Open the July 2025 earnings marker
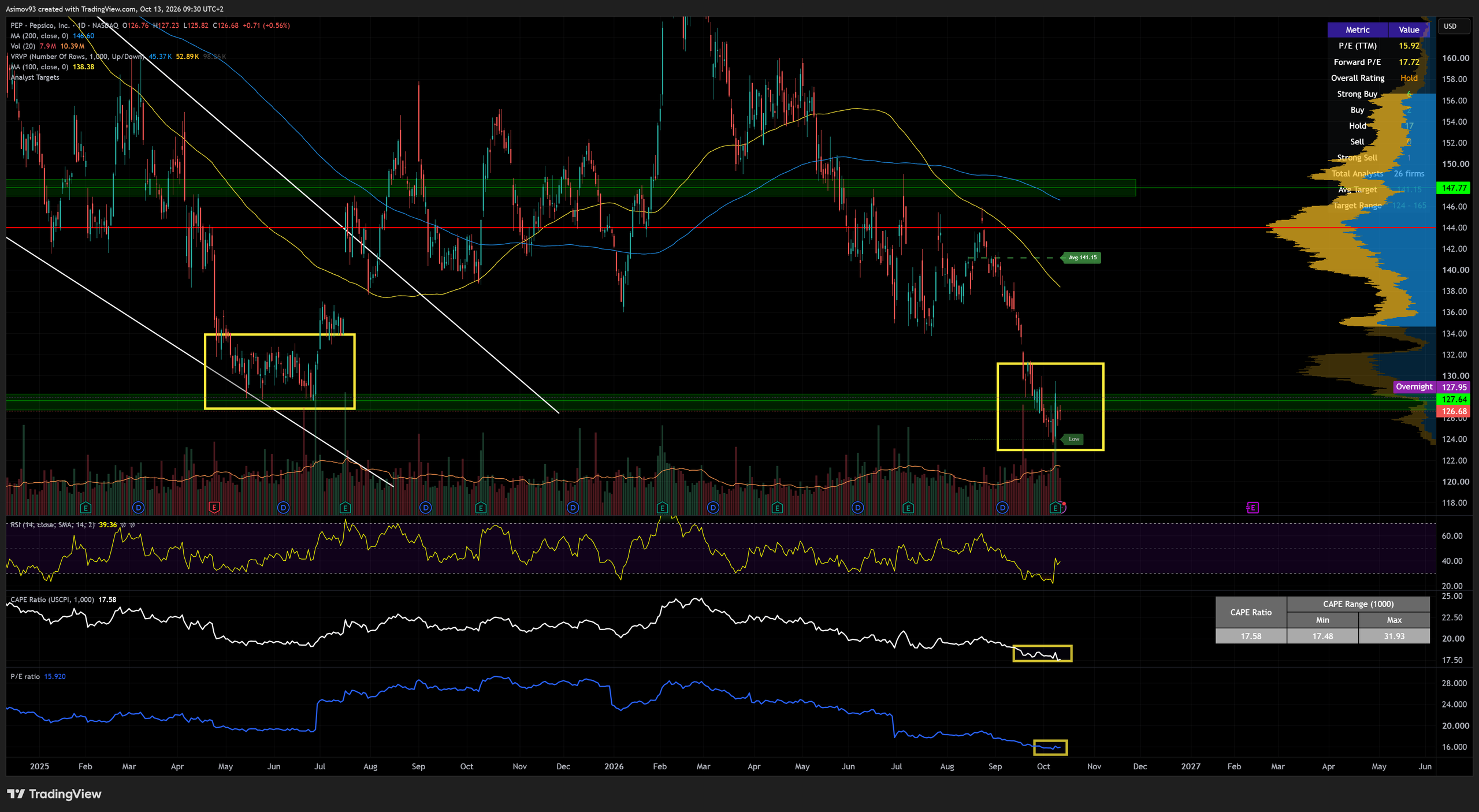 coord(345,508)
